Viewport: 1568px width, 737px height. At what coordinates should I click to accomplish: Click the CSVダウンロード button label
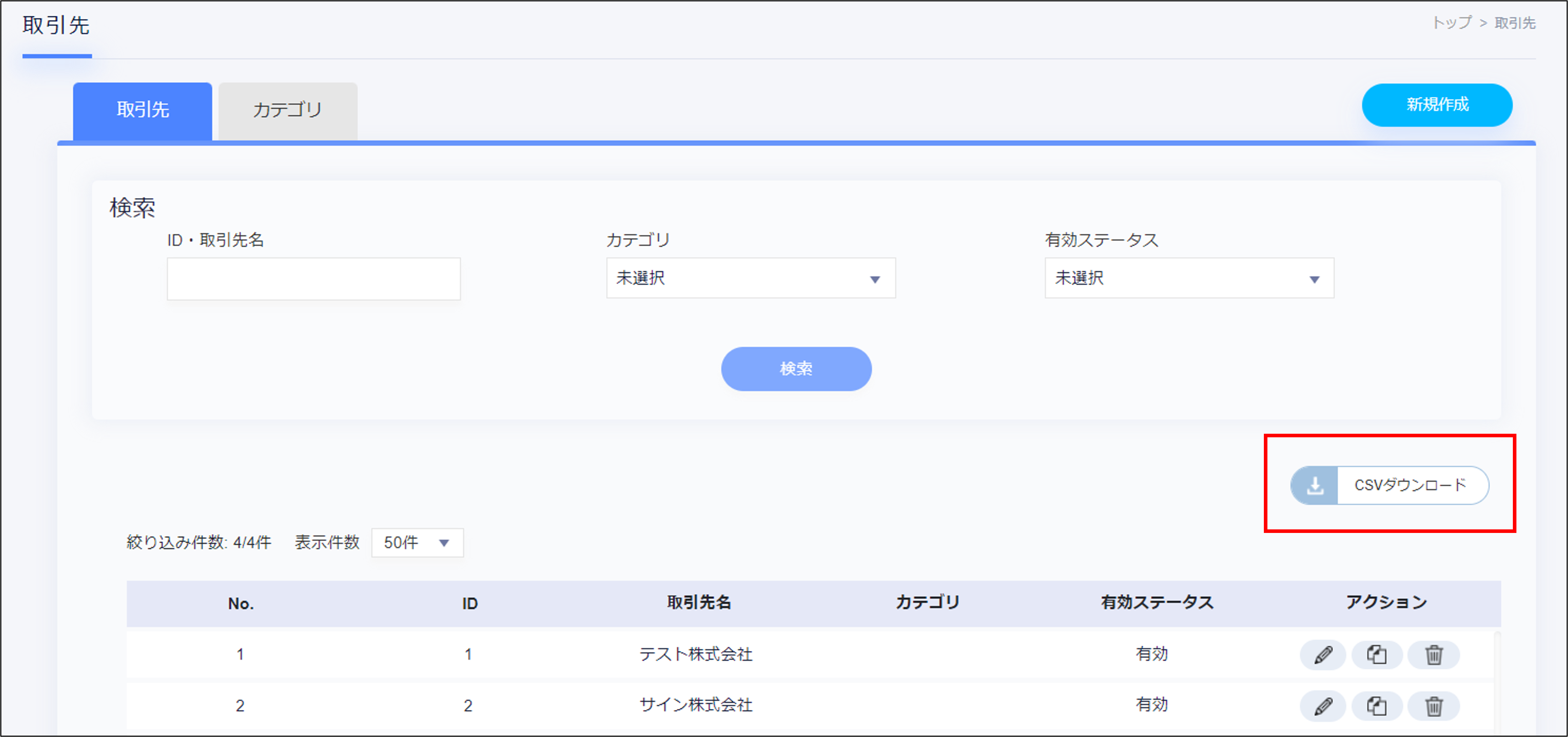click(1410, 486)
